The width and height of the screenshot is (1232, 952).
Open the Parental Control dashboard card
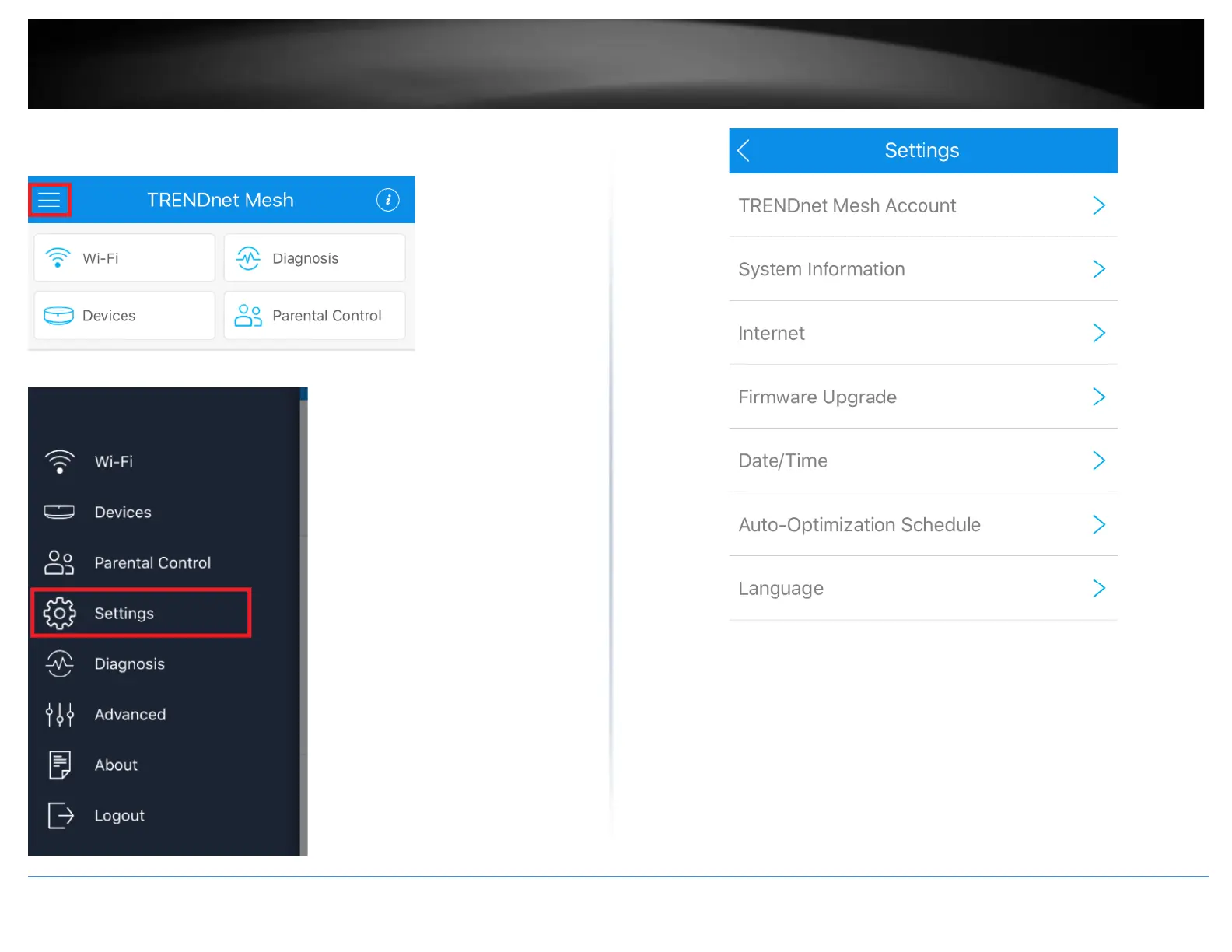click(x=314, y=315)
